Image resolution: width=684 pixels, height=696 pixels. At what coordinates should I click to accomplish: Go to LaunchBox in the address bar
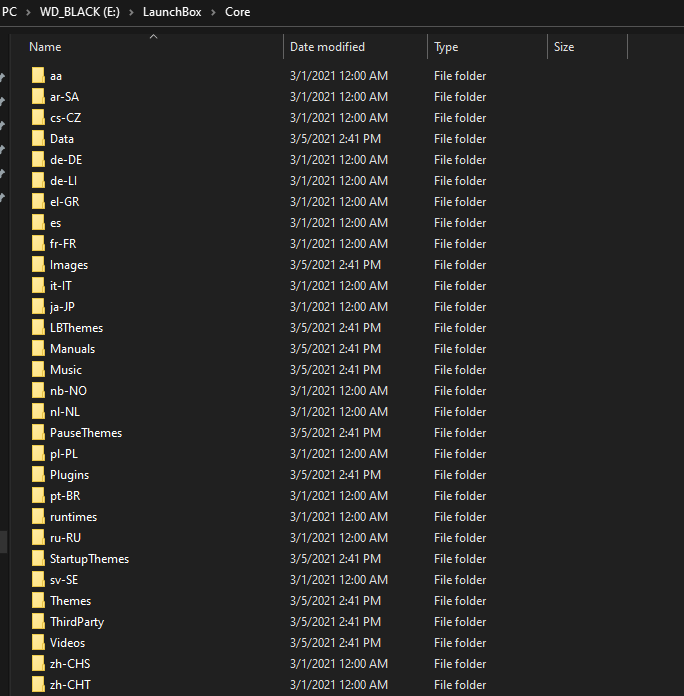(172, 12)
